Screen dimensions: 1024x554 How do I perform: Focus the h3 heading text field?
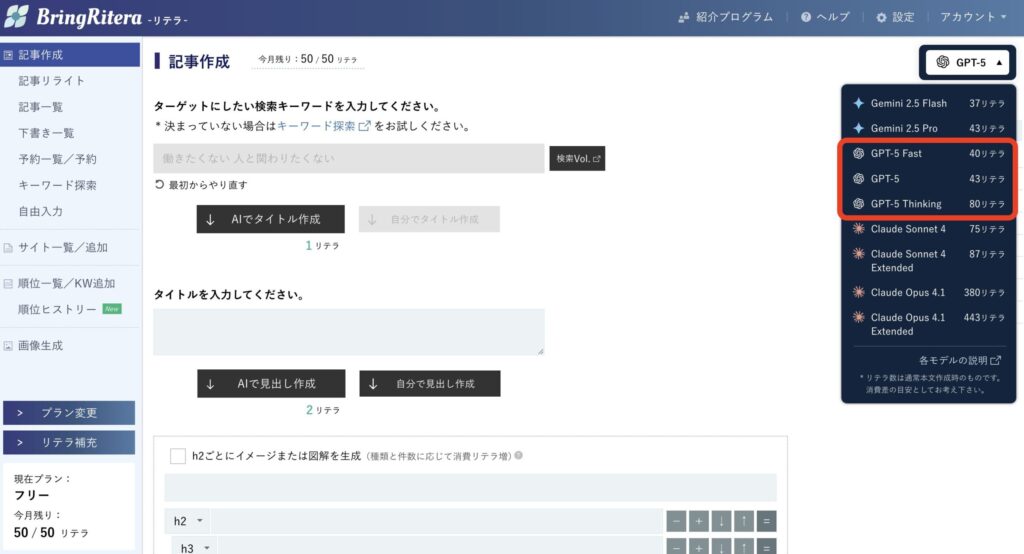[x=441, y=547]
